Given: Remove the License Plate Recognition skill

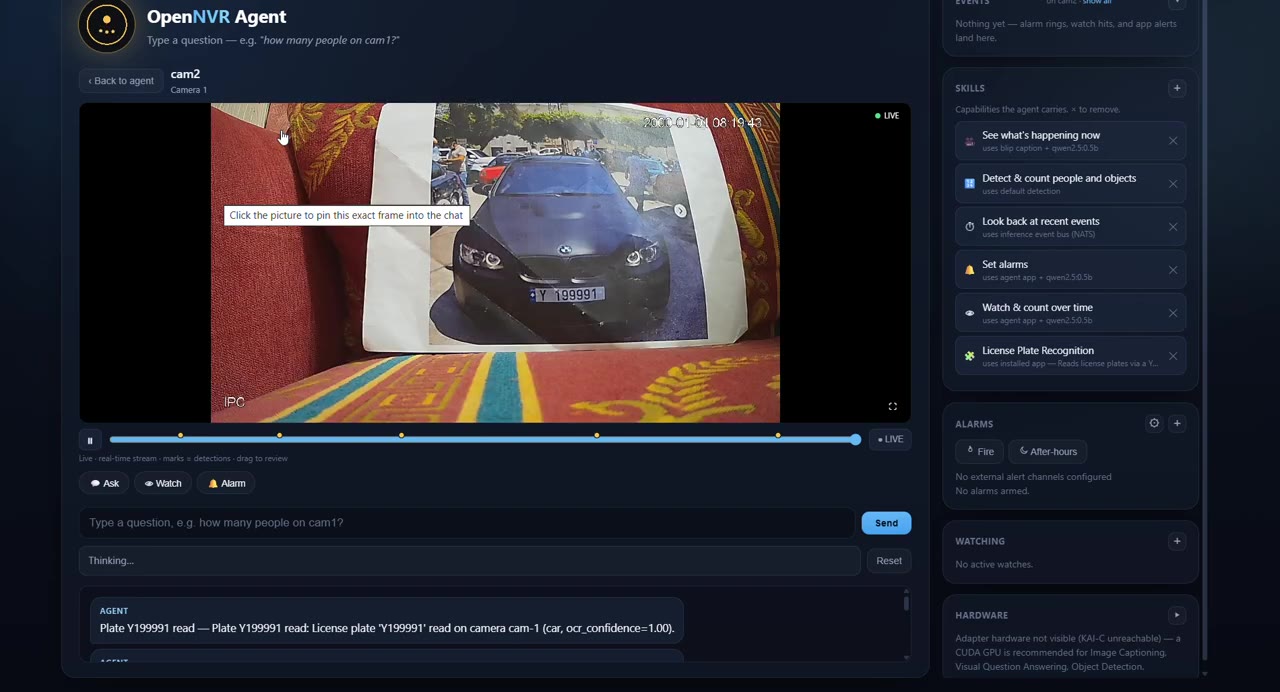Looking at the screenshot, I should click(1173, 356).
